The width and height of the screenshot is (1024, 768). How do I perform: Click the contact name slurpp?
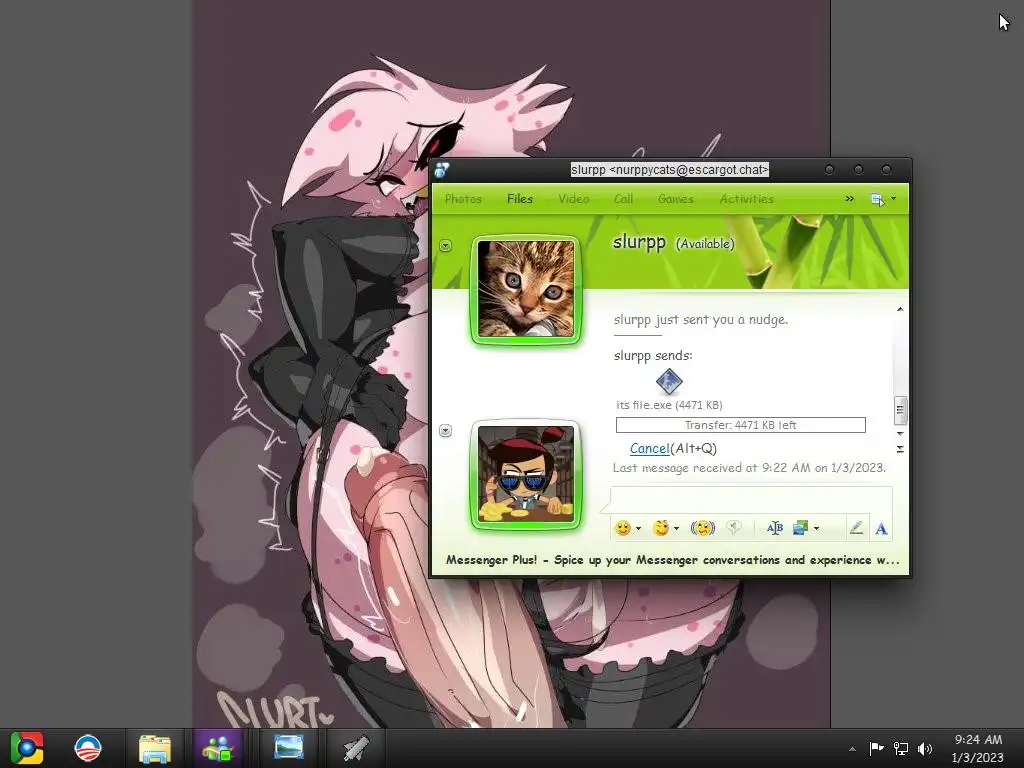pos(639,242)
